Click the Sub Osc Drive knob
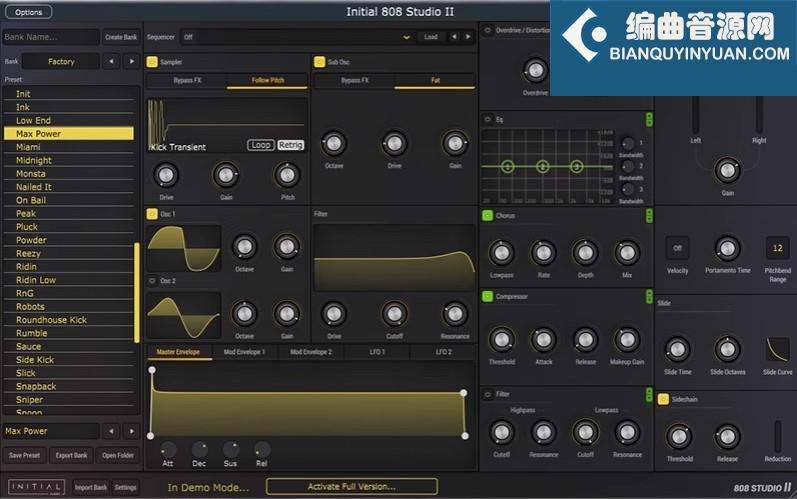This screenshot has width=797, height=499. point(394,144)
